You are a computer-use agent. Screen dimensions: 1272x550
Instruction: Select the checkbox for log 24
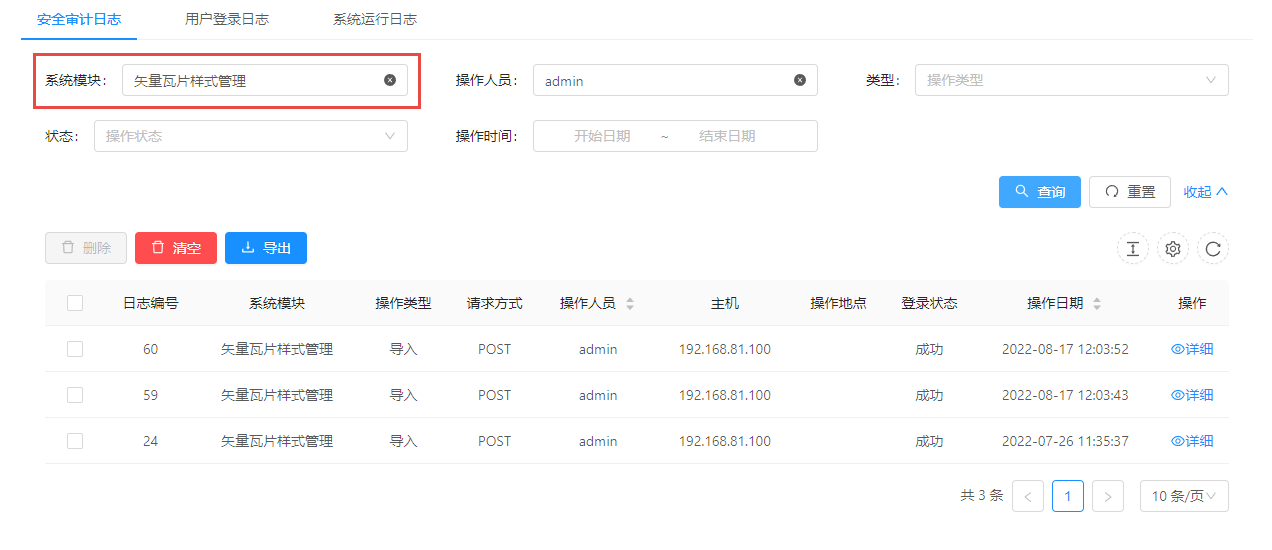[75, 441]
